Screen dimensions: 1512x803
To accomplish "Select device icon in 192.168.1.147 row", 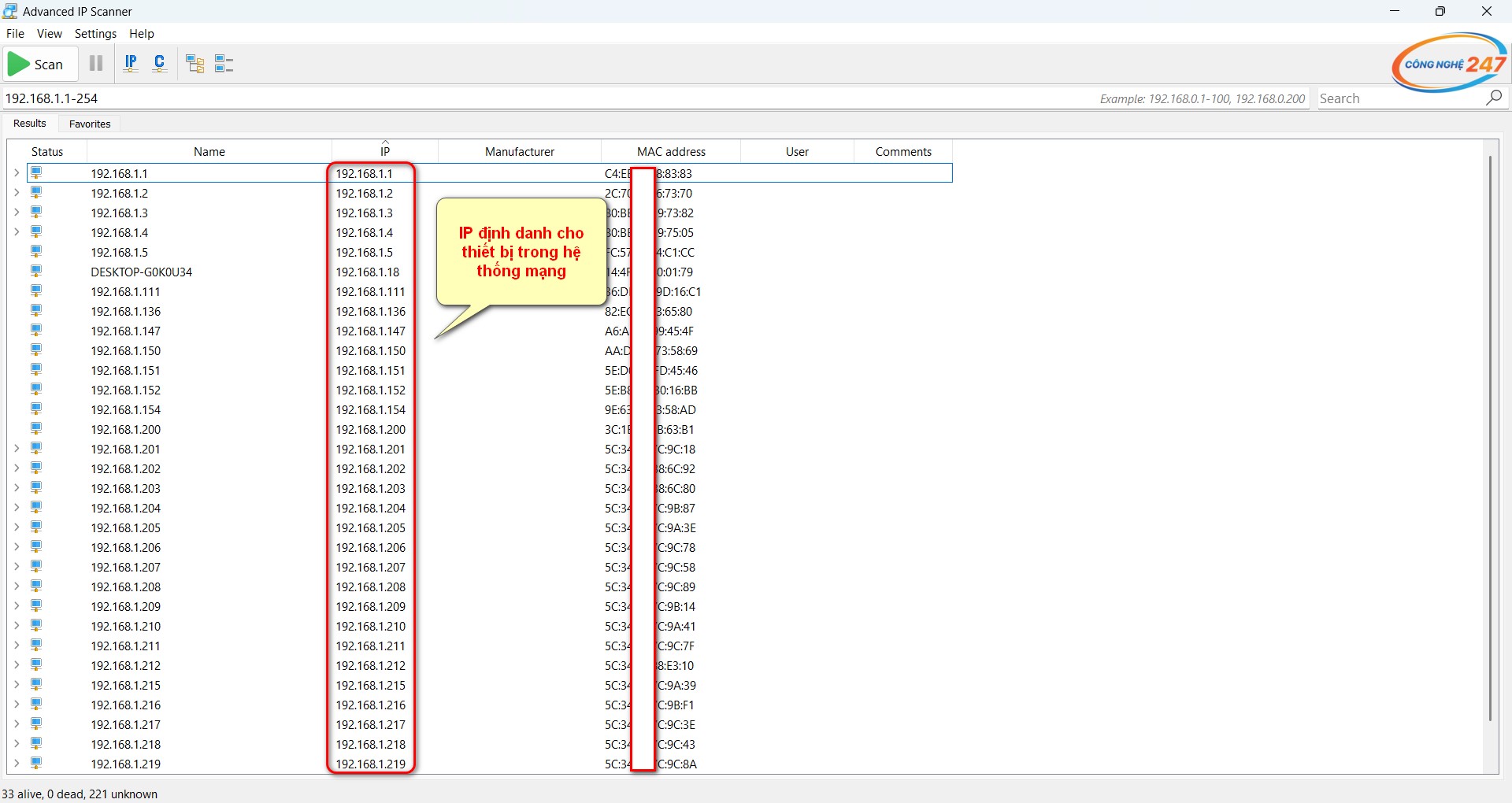I will point(36,330).
